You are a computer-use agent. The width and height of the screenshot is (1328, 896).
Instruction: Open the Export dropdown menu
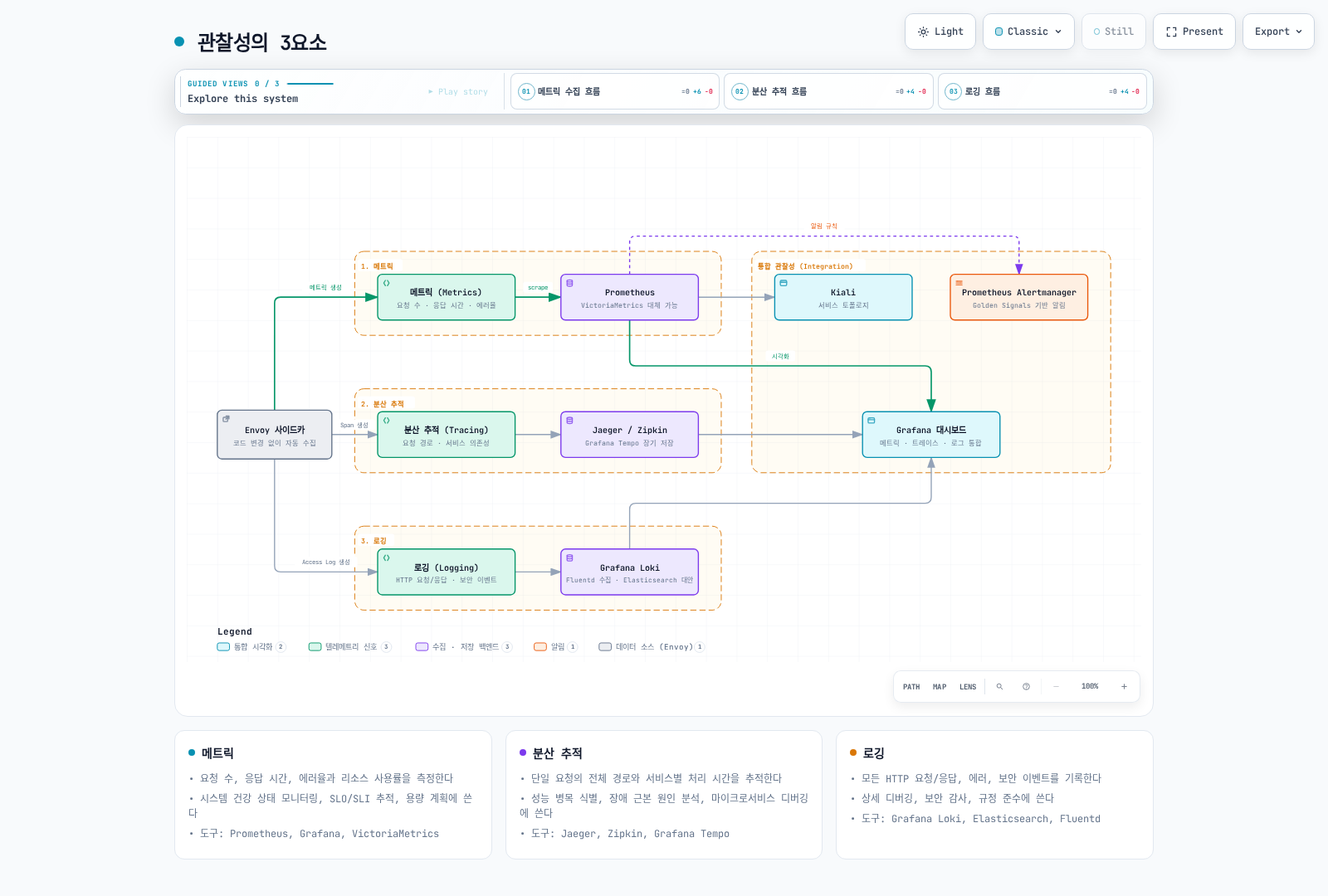pyautogui.click(x=1278, y=32)
